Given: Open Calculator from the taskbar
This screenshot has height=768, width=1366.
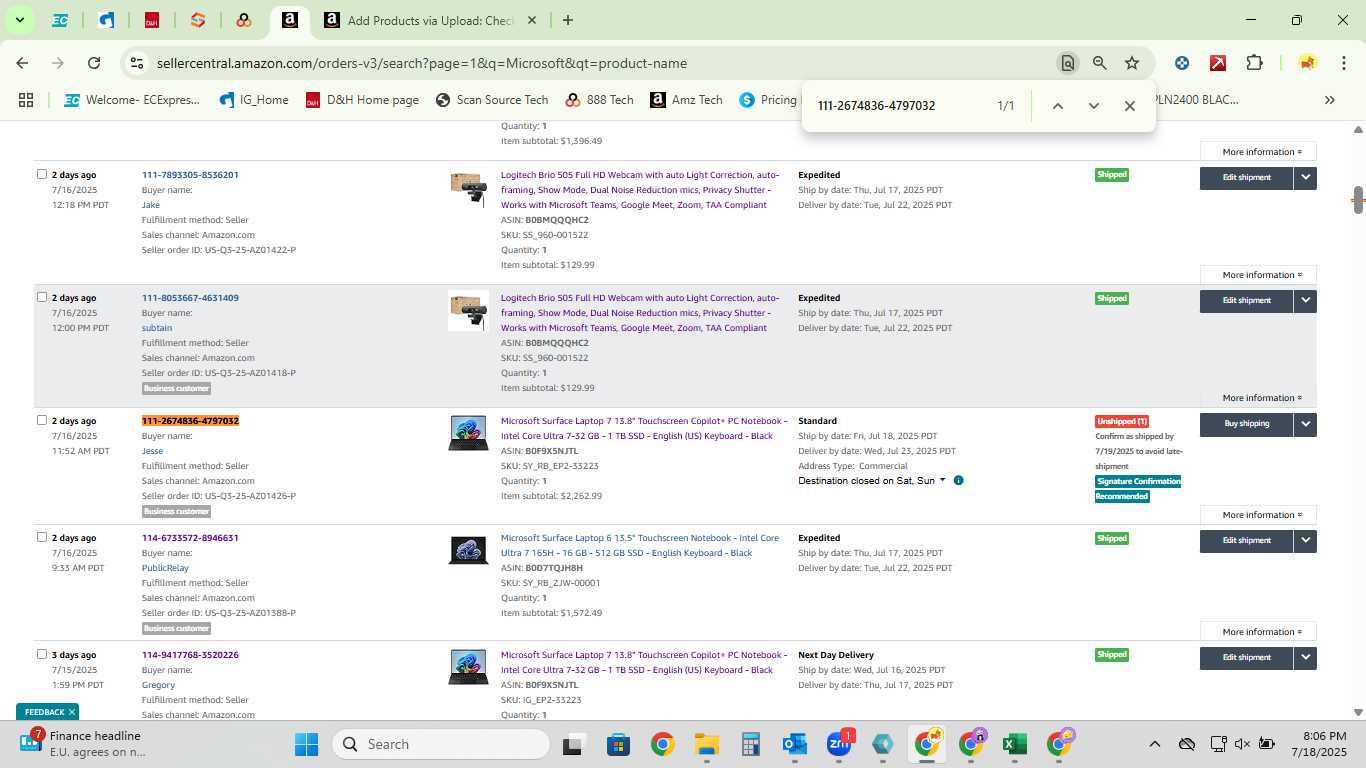Looking at the screenshot, I should (x=751, y=744).
